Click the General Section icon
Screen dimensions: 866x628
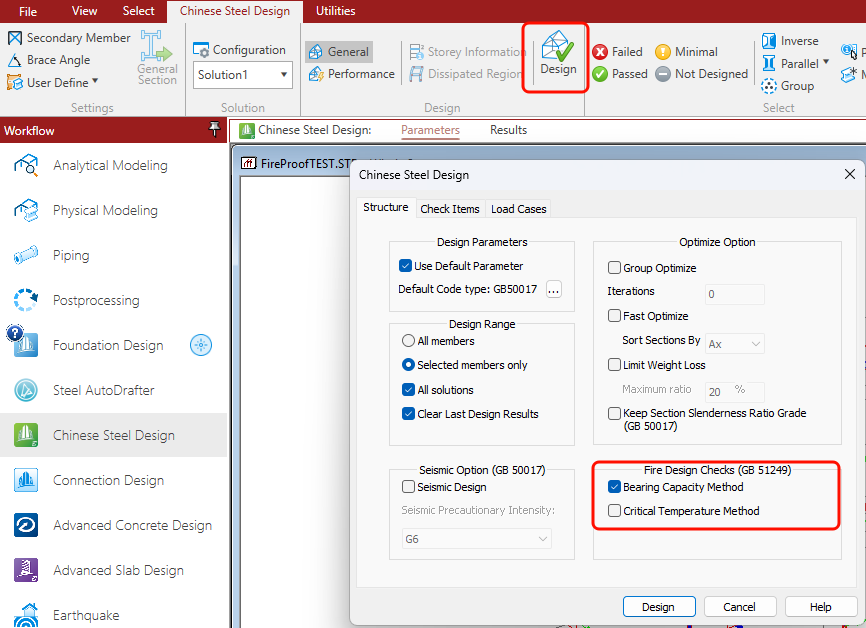[x=157, y=58]
